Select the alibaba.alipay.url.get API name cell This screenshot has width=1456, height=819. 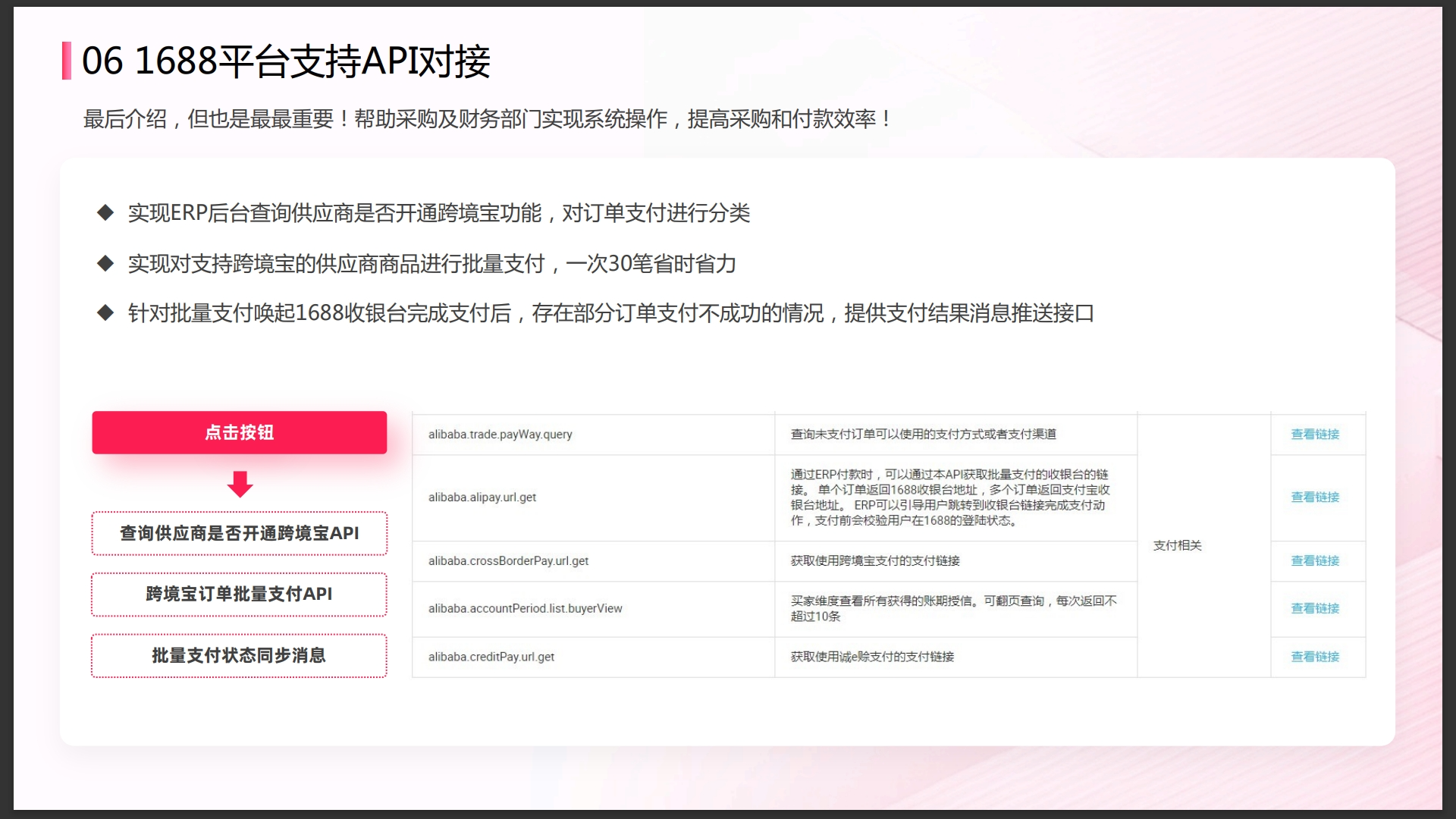point(482,497)
